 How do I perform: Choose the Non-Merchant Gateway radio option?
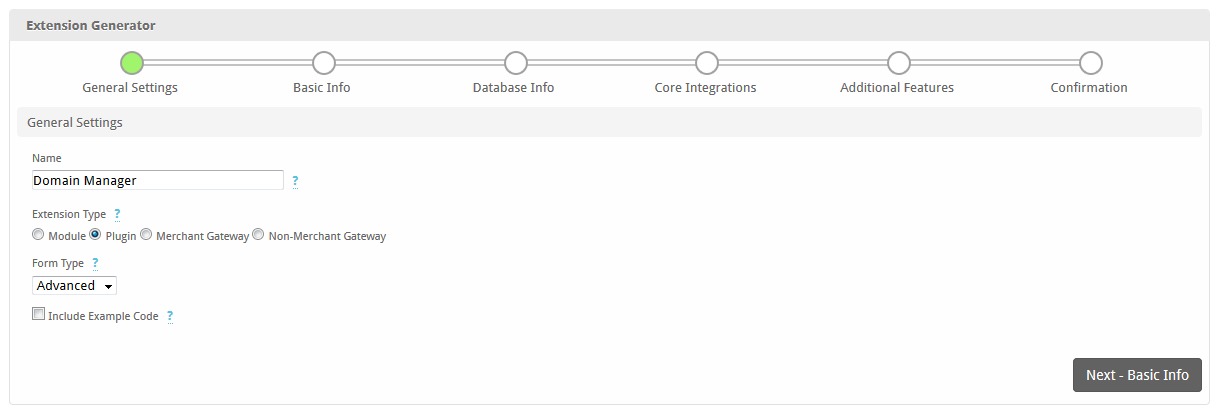tap(258, 235)
